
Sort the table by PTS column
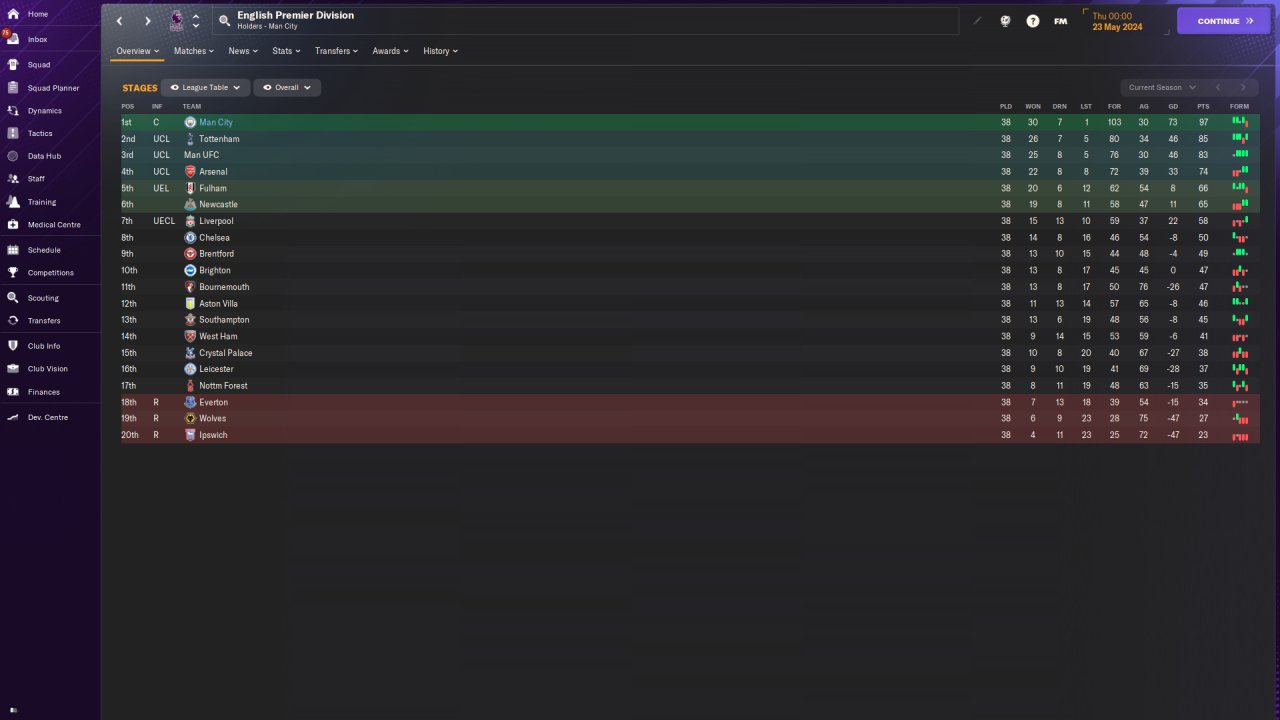[1203, 106]
